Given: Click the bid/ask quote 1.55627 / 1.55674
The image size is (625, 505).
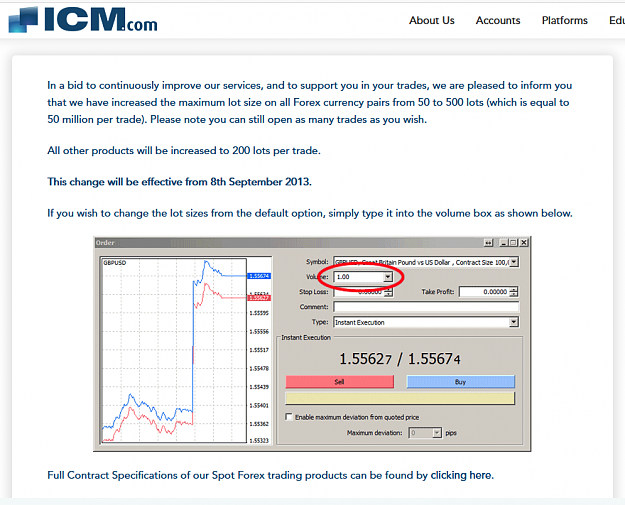Looking at the screenshot, I should pos(400,359).
